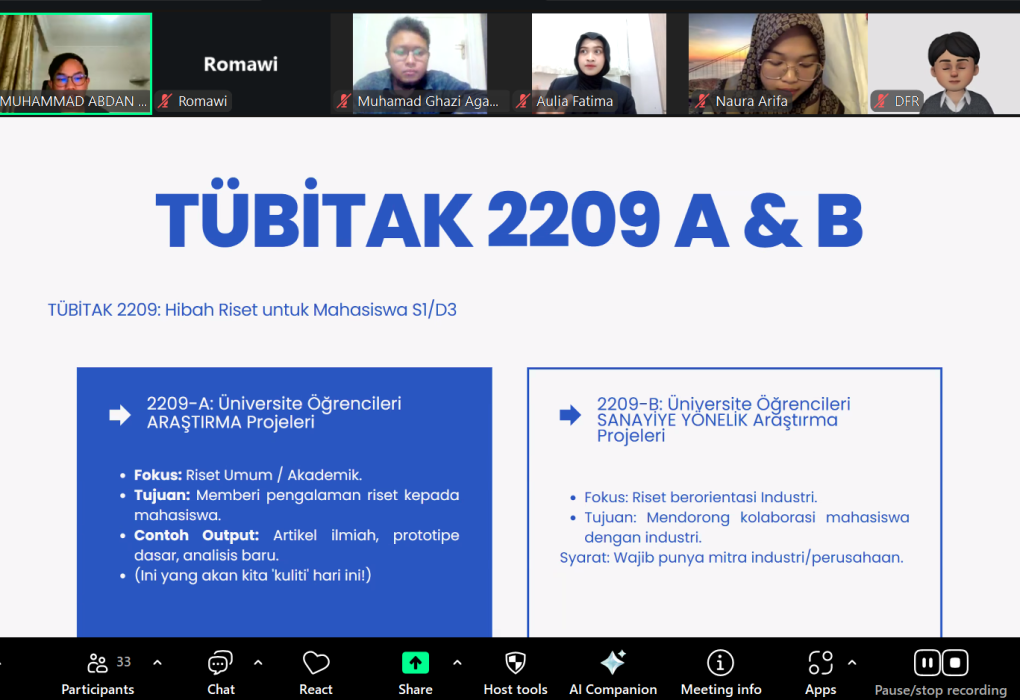The image size is (1020, 700).
Task: Open Host tools shield icon
Action: click(515, 663)
